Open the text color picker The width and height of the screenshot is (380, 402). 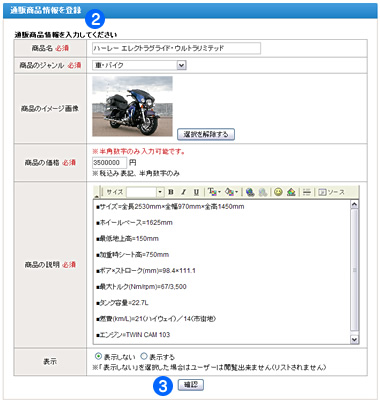click(214, 192)
